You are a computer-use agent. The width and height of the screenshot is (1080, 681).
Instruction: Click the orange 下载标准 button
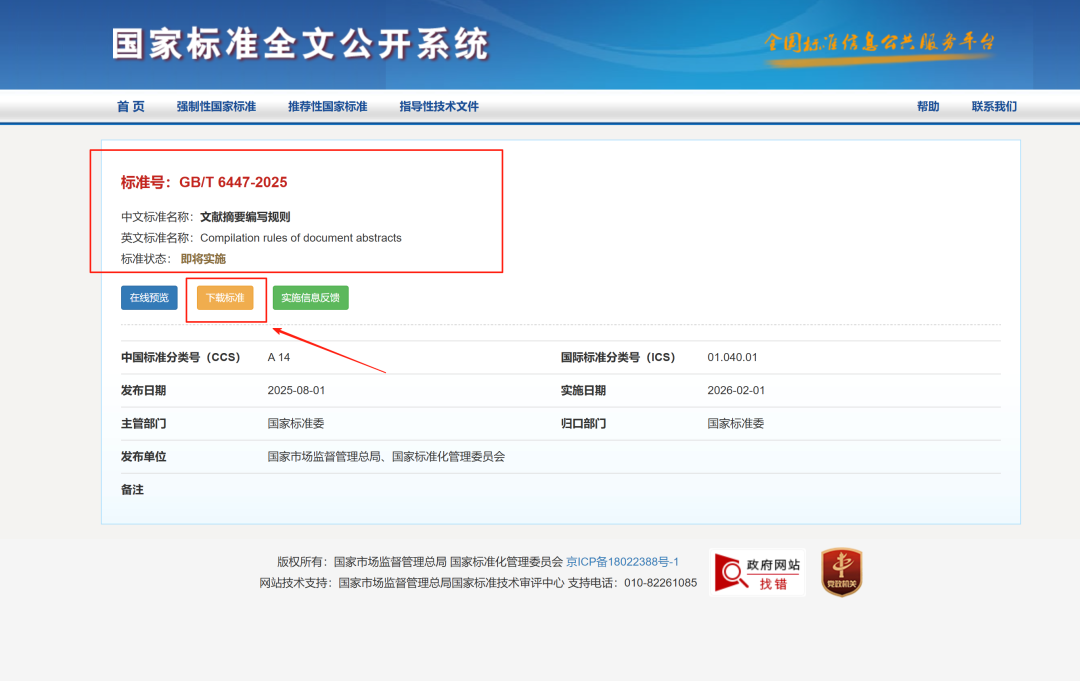(x=226, y=297)
